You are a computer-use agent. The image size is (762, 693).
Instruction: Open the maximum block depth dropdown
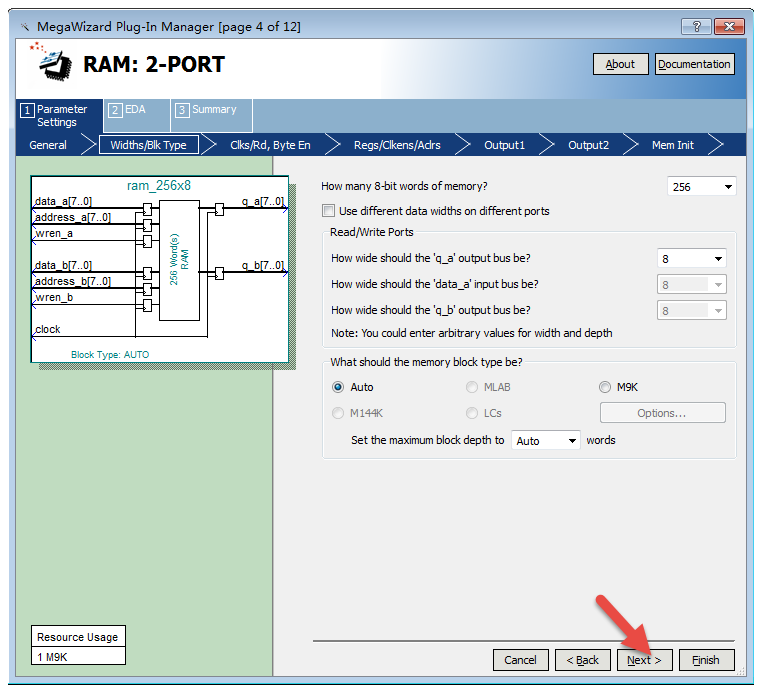click(545, 440)
